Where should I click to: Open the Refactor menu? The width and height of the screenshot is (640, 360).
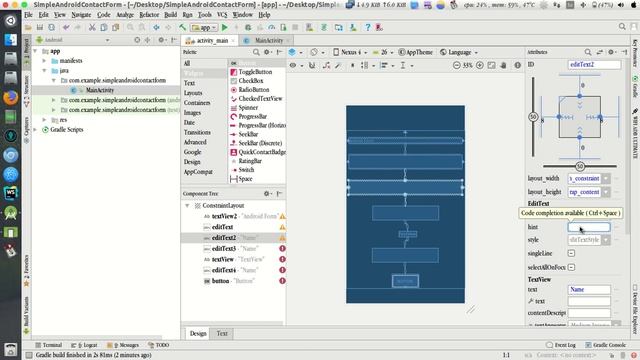coord(149,15)
